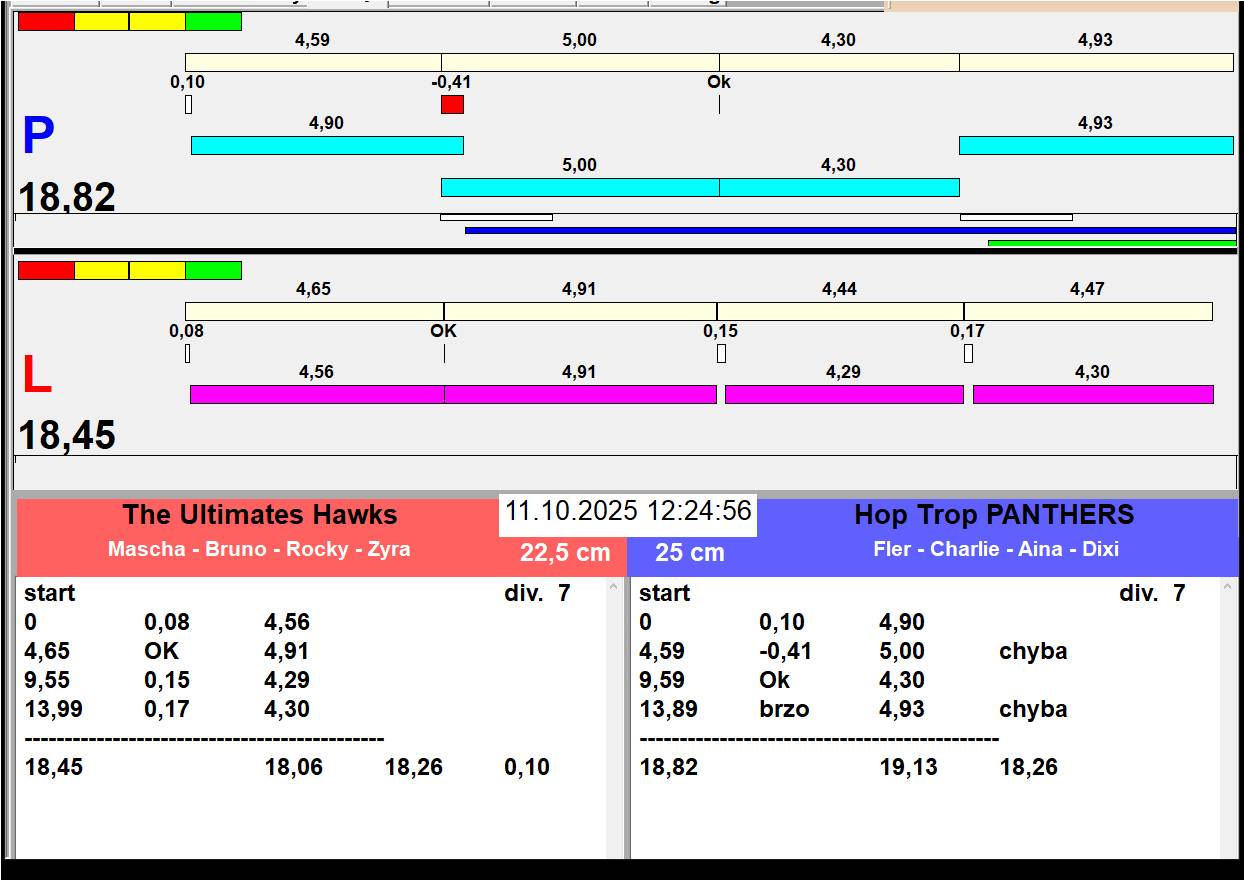Click the red L lane letter
This screenshot has height=880, width=1244.
point(36,376)
